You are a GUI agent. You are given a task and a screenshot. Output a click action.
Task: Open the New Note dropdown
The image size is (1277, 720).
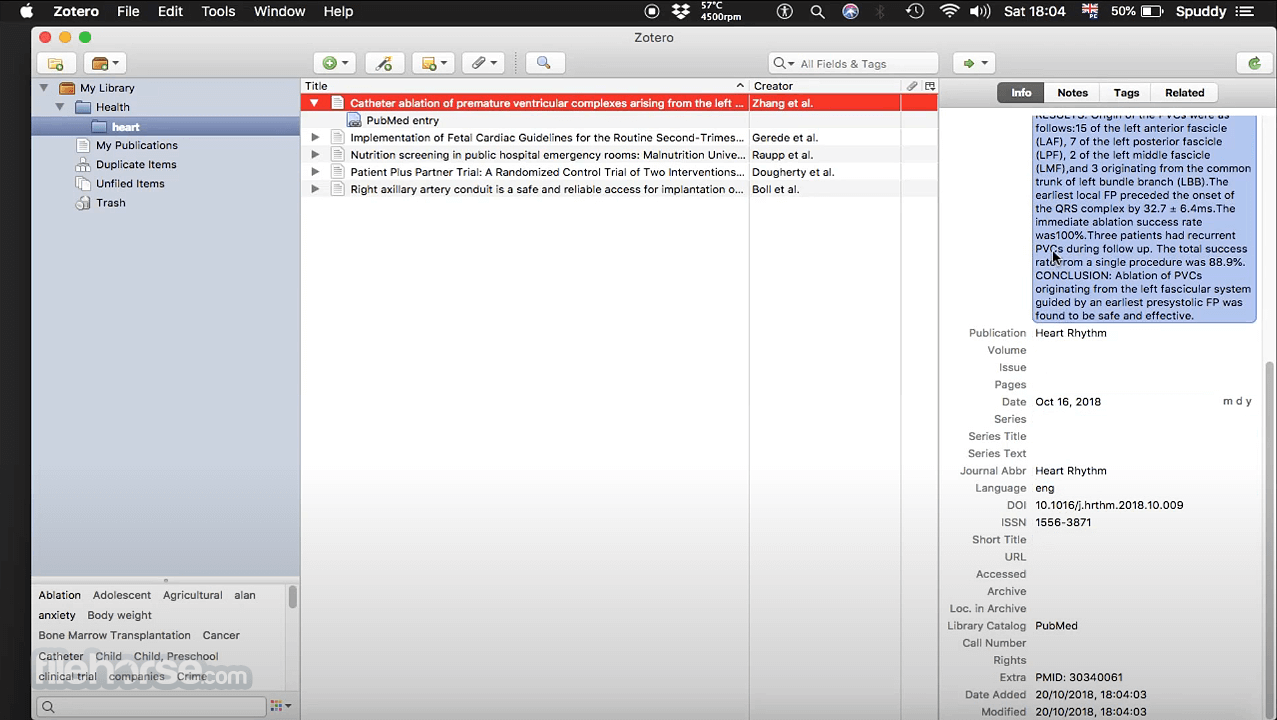434,63
